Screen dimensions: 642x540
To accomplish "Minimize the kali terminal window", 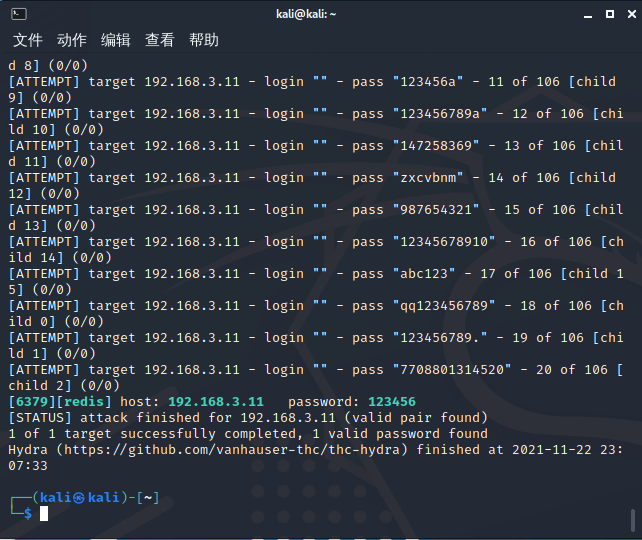I will click(x=588, y=15).
